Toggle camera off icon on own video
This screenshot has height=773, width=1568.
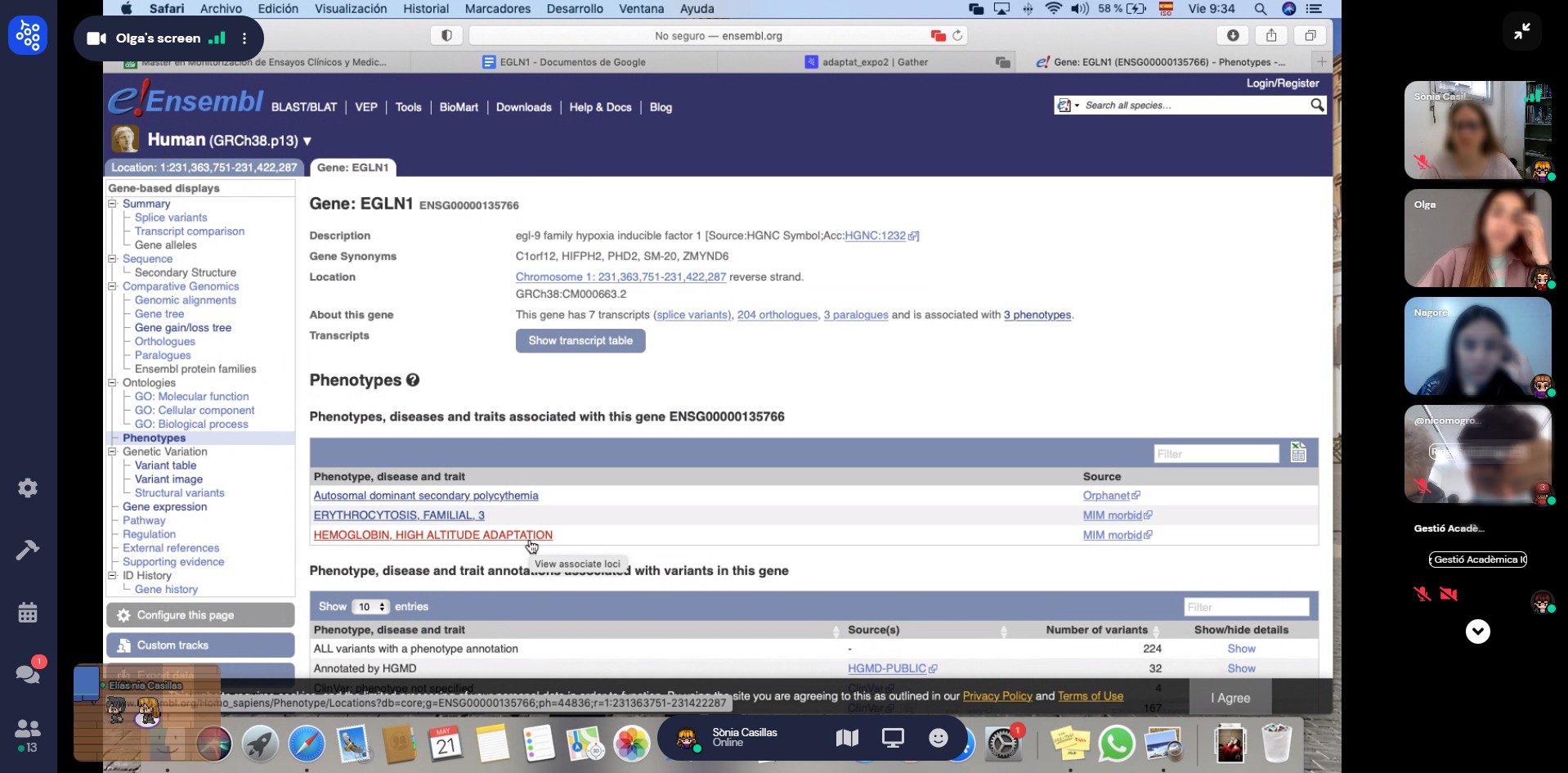[1449, 594]
